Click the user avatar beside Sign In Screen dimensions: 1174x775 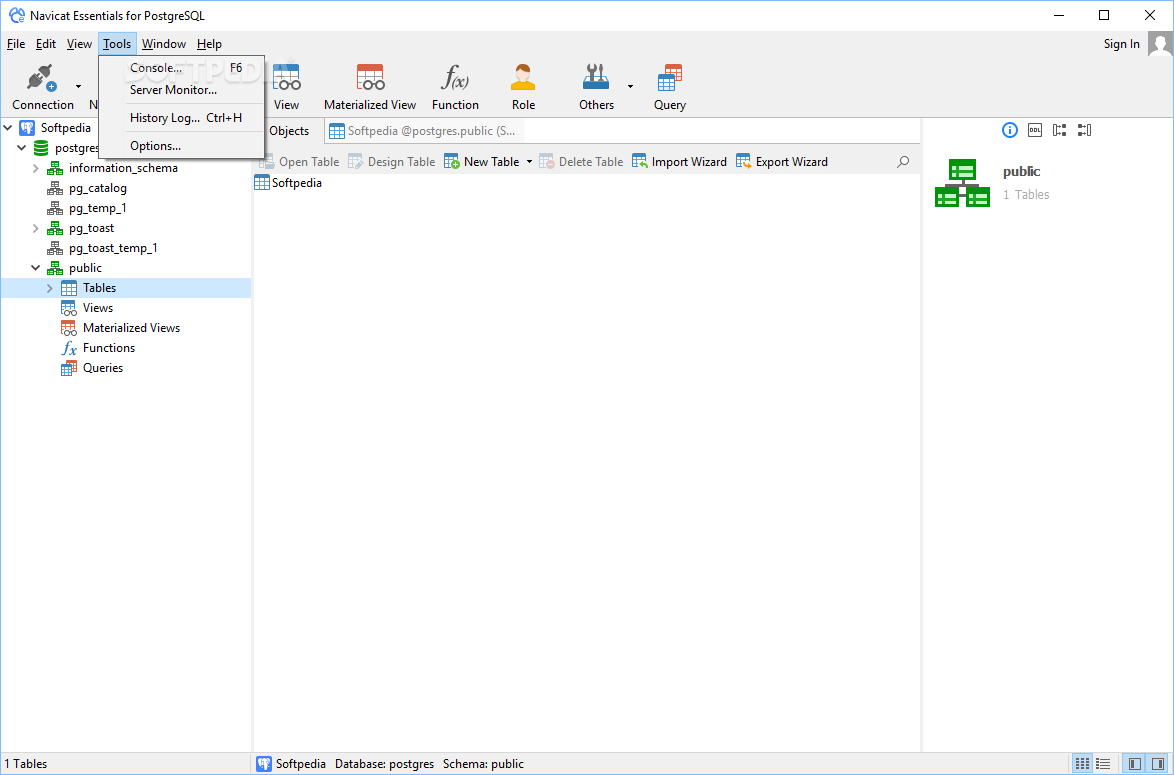(1161, 44)
